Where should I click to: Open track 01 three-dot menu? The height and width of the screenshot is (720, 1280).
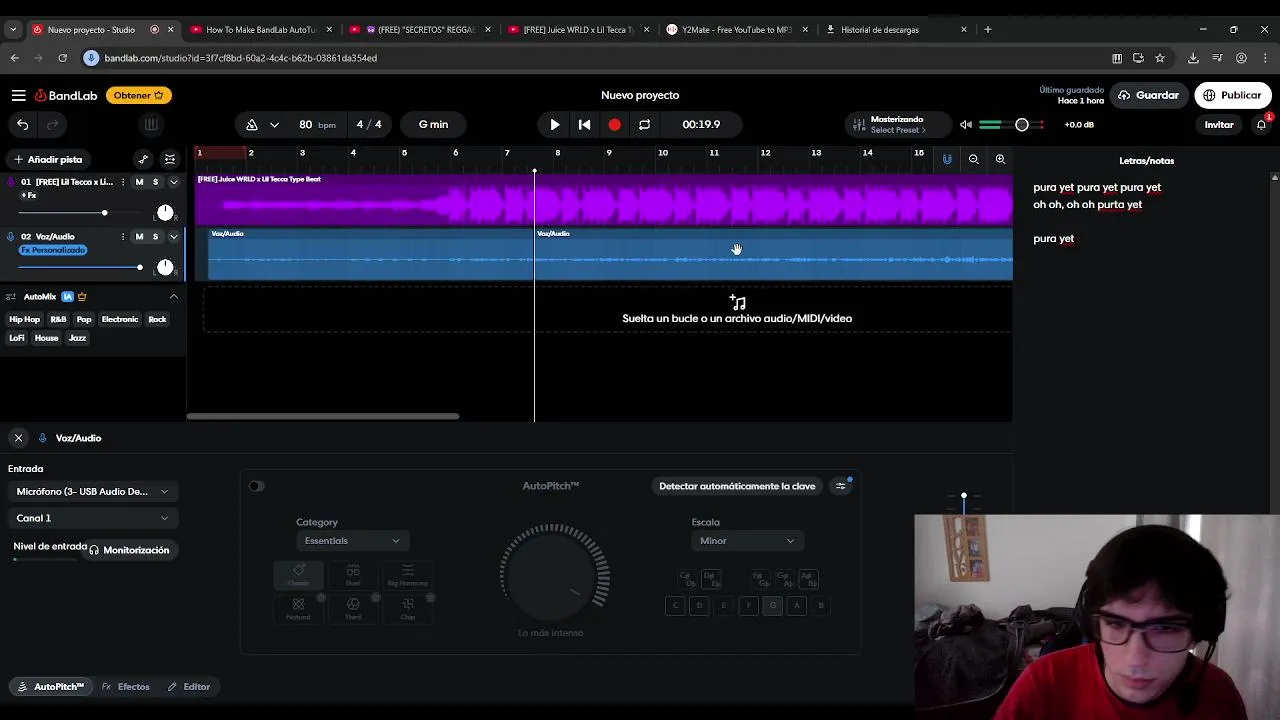(x=123, y=182)
